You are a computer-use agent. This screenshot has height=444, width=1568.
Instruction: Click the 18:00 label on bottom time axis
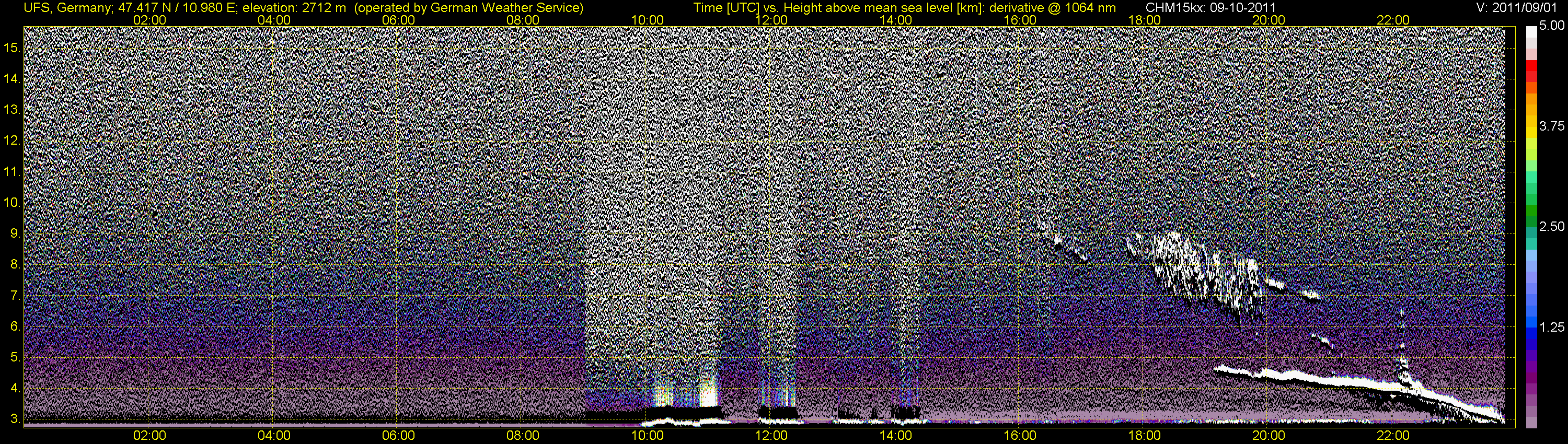[1144, 436]
